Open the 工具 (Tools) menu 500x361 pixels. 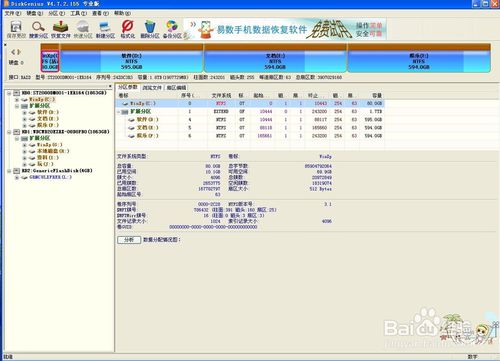pos(78,13)
